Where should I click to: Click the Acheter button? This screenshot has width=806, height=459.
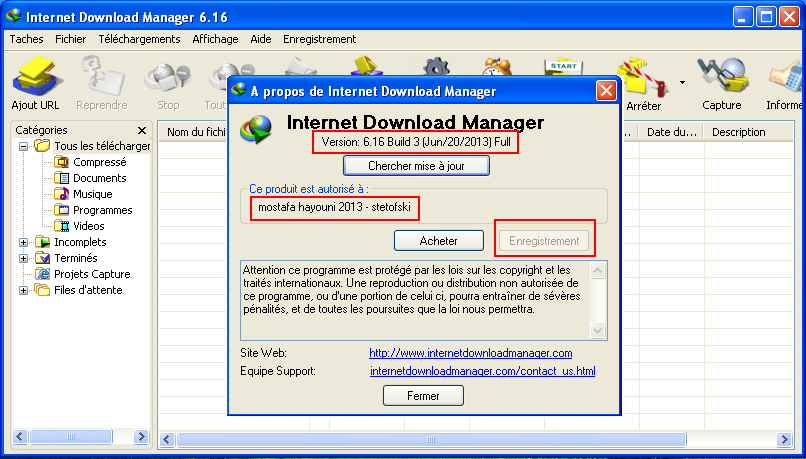click(438, 241)
